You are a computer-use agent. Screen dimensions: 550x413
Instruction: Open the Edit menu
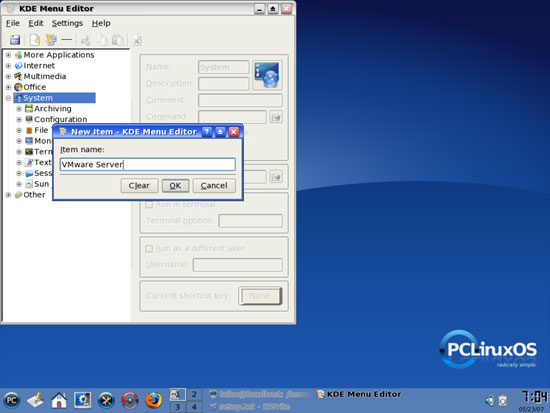[36, 23]
